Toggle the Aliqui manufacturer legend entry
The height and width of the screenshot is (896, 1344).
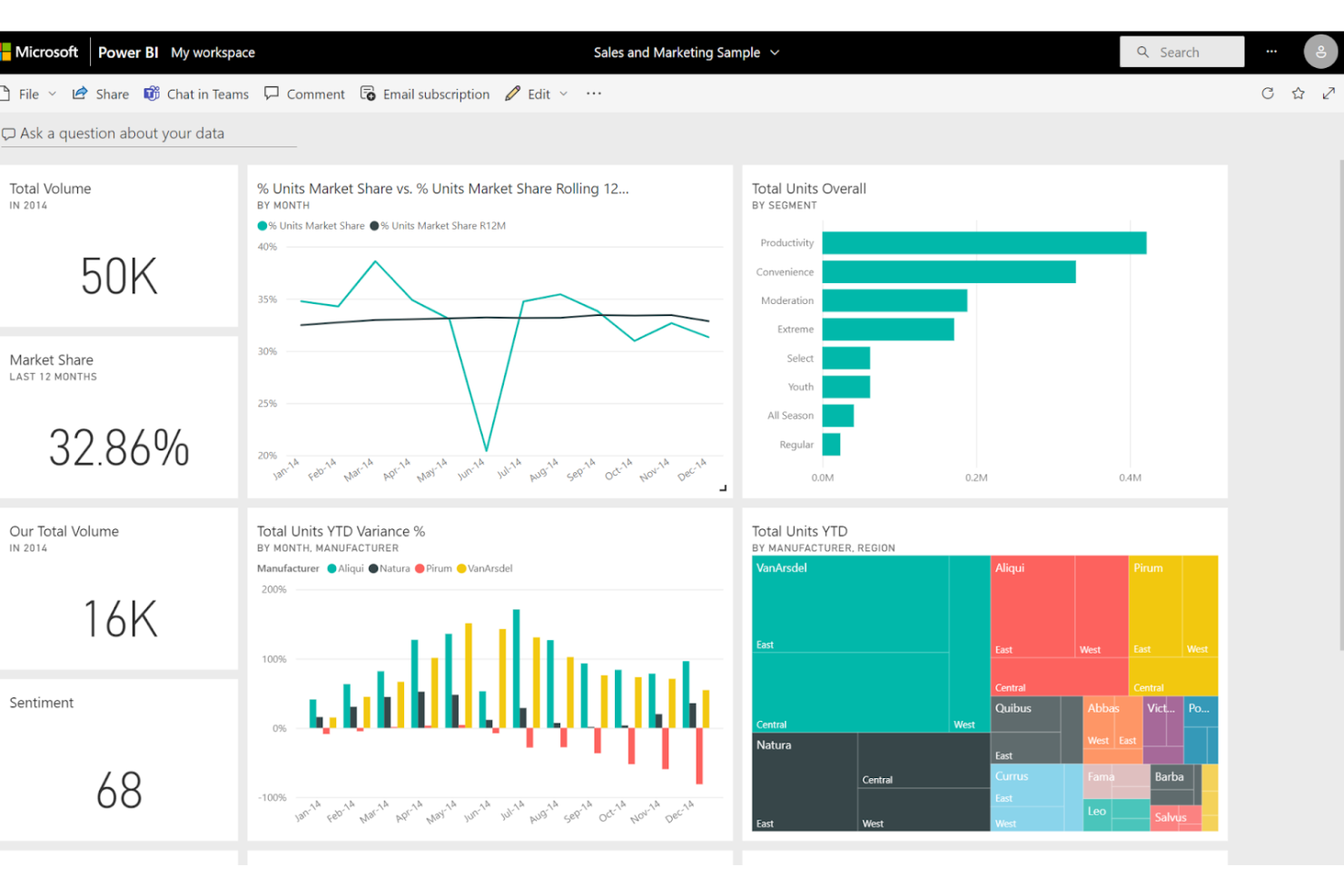[344, 568]
